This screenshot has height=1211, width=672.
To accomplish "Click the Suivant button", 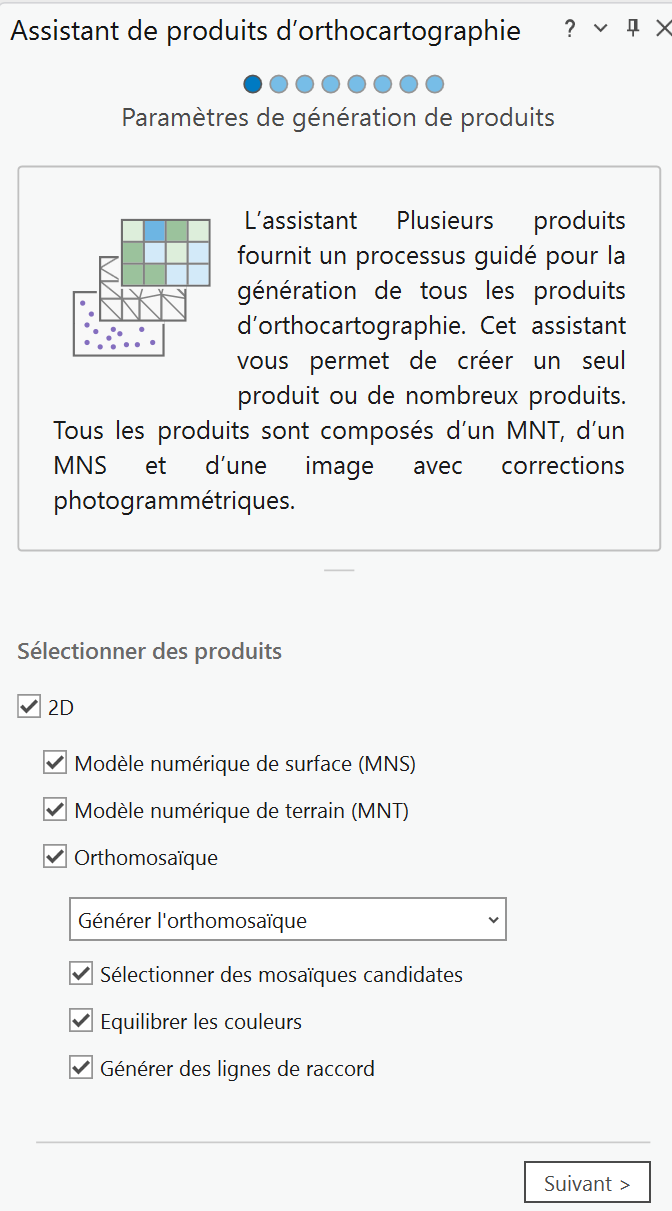I will (587, 1183).
